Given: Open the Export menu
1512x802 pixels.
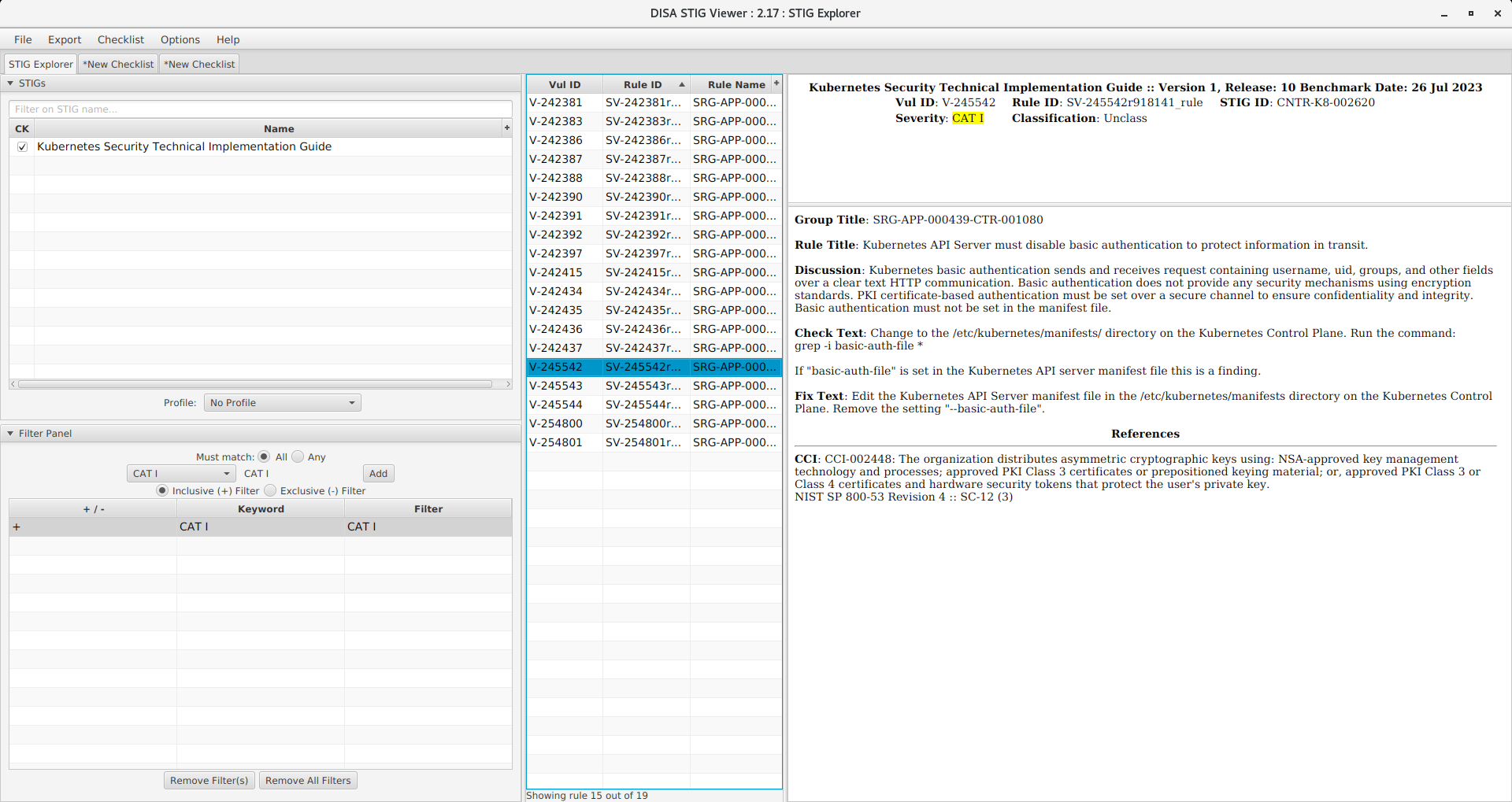Looking at the screenshot, I should (65, 39).
